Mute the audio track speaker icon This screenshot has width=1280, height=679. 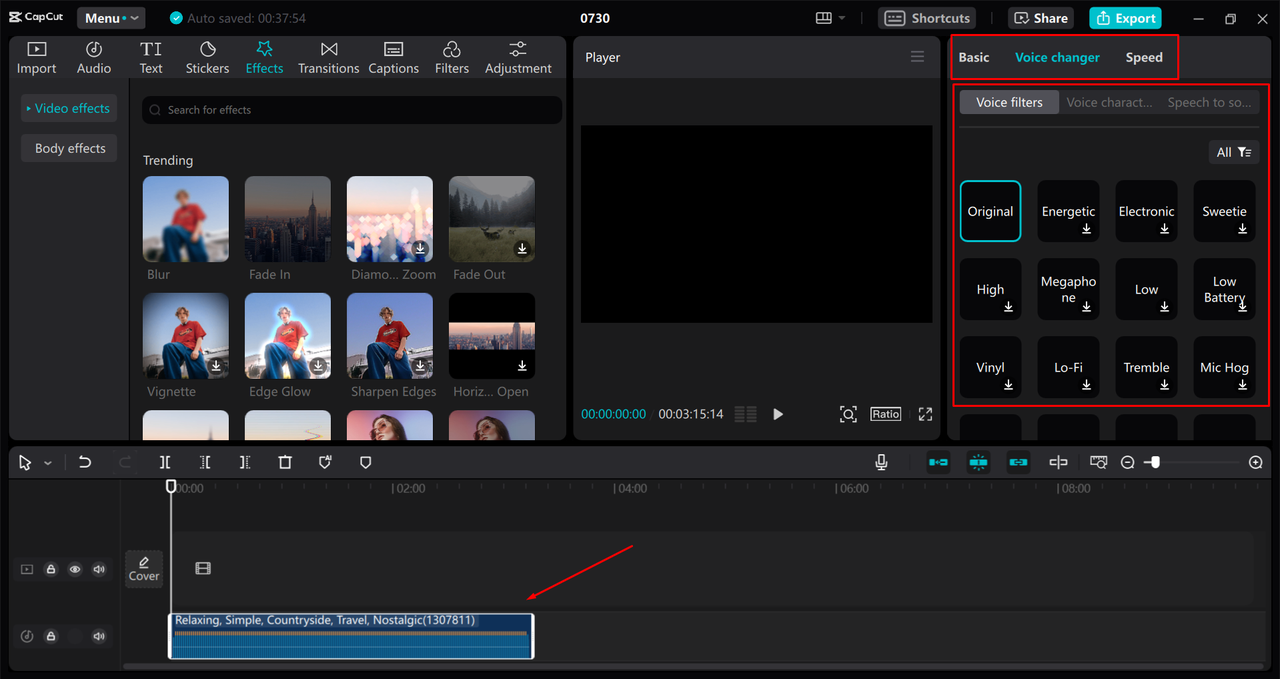99,636
